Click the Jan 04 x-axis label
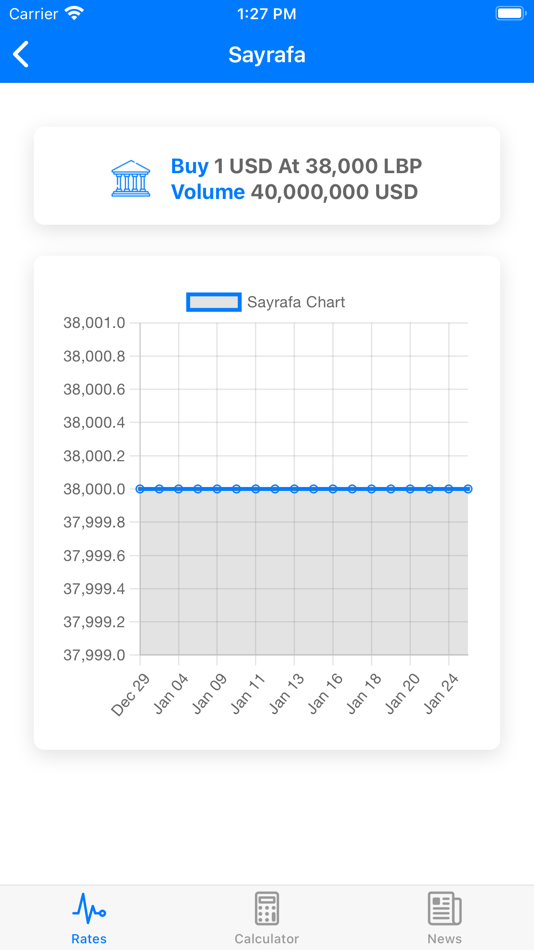The height and width of the screenshot is (950, 534). point(170,693)
